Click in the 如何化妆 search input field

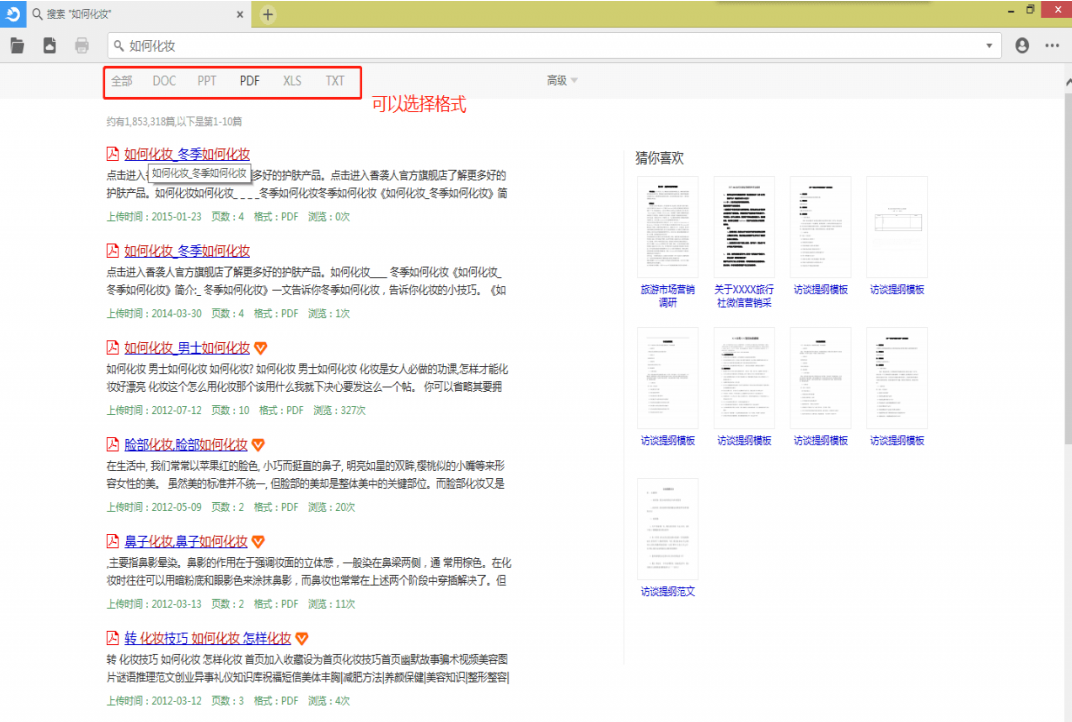click(550, 46)
